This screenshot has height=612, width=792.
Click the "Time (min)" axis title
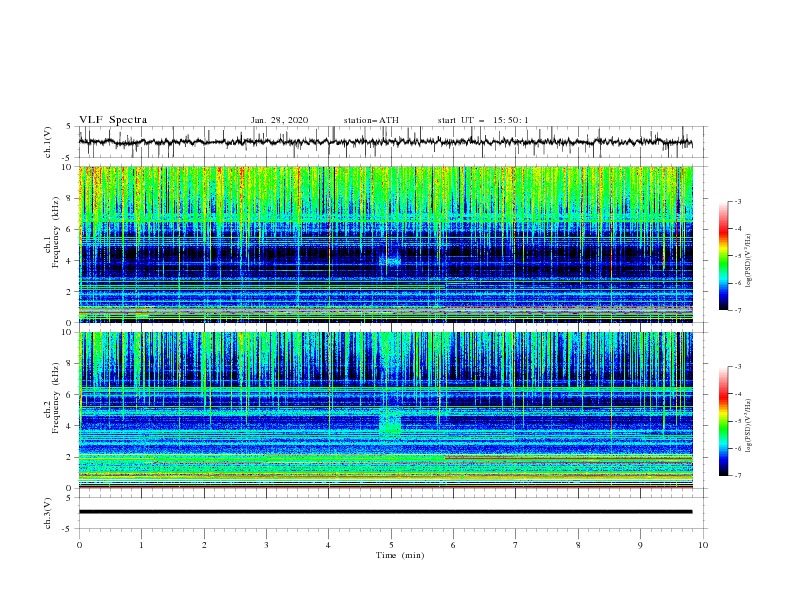click(x=400, y=555)
